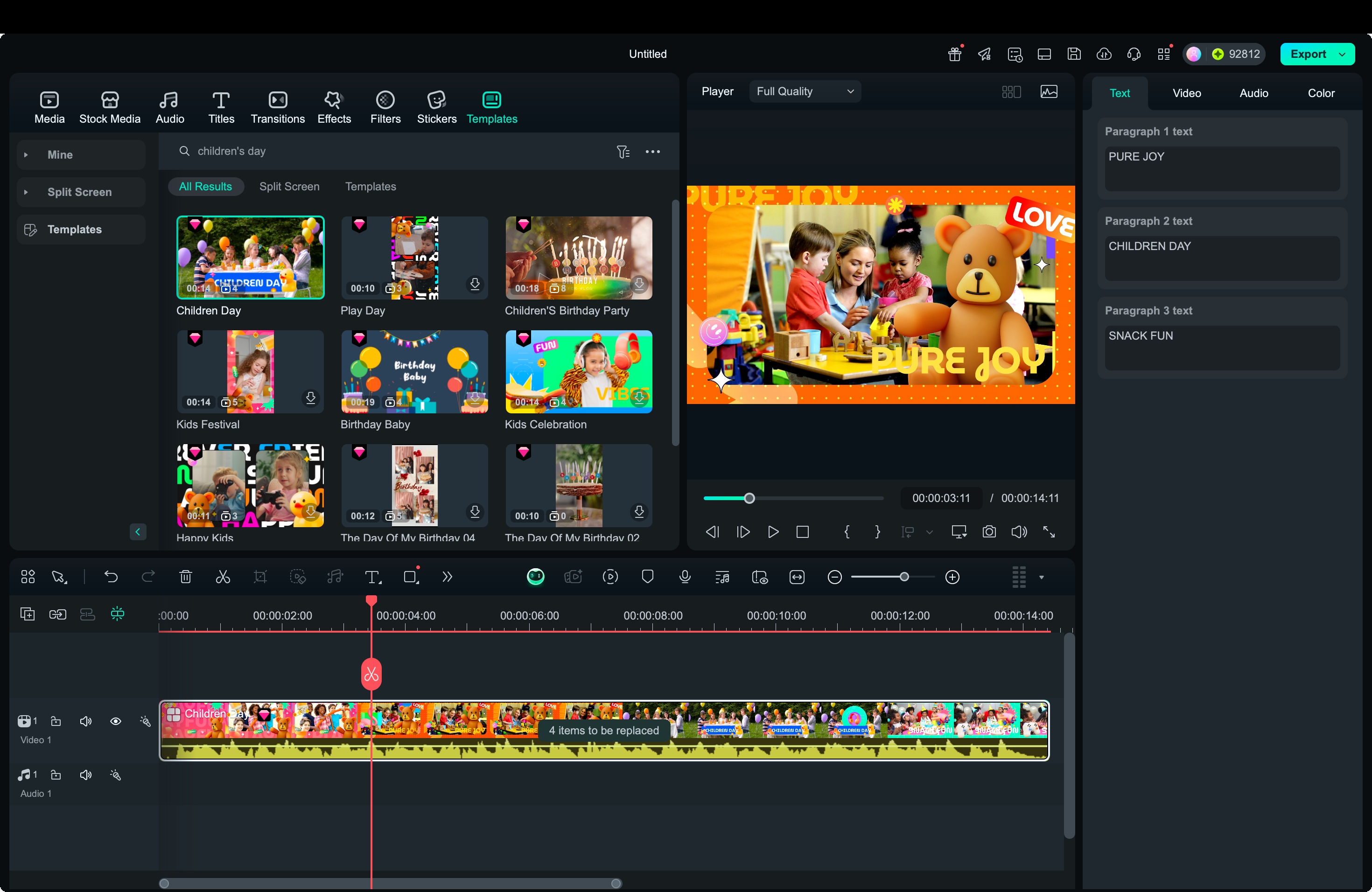Set mark out point bracket
1372x892 pixels.
pos(877,532)
